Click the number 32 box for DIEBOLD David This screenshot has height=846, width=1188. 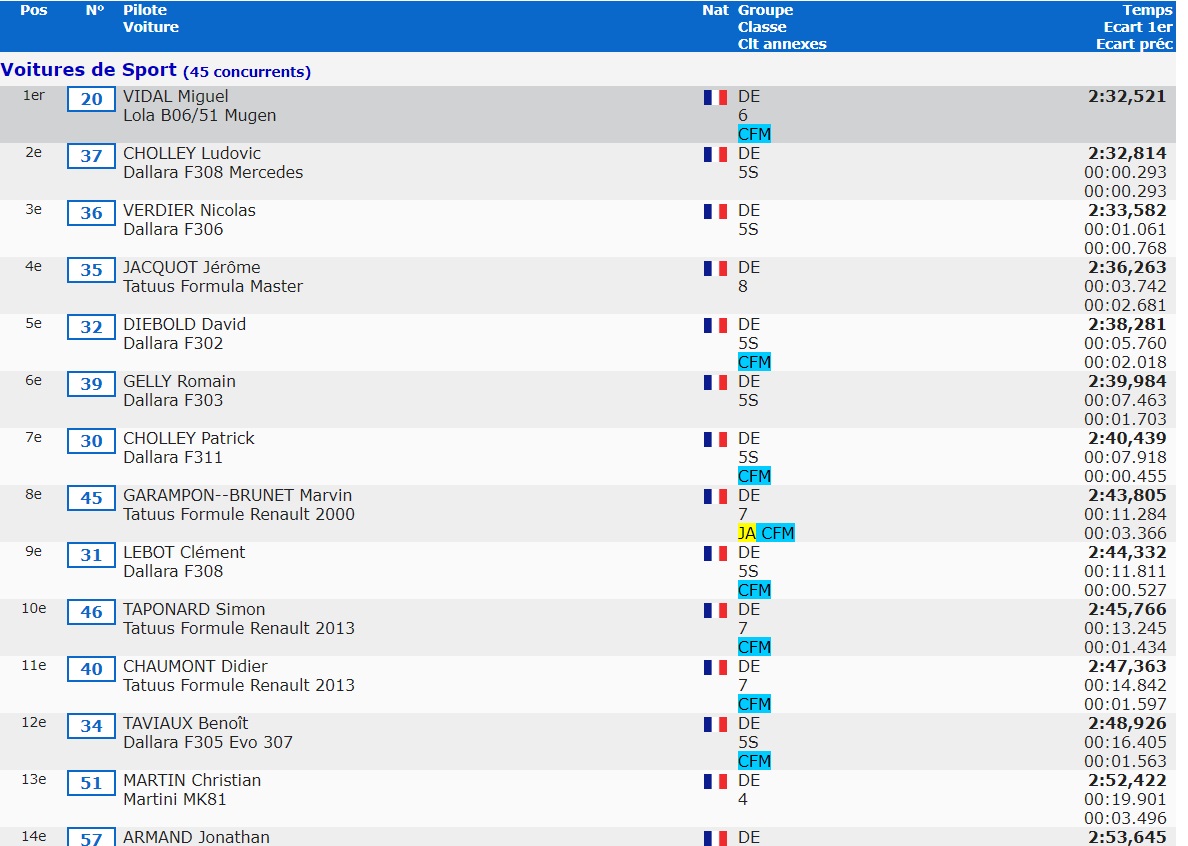(x=91, y=326)
